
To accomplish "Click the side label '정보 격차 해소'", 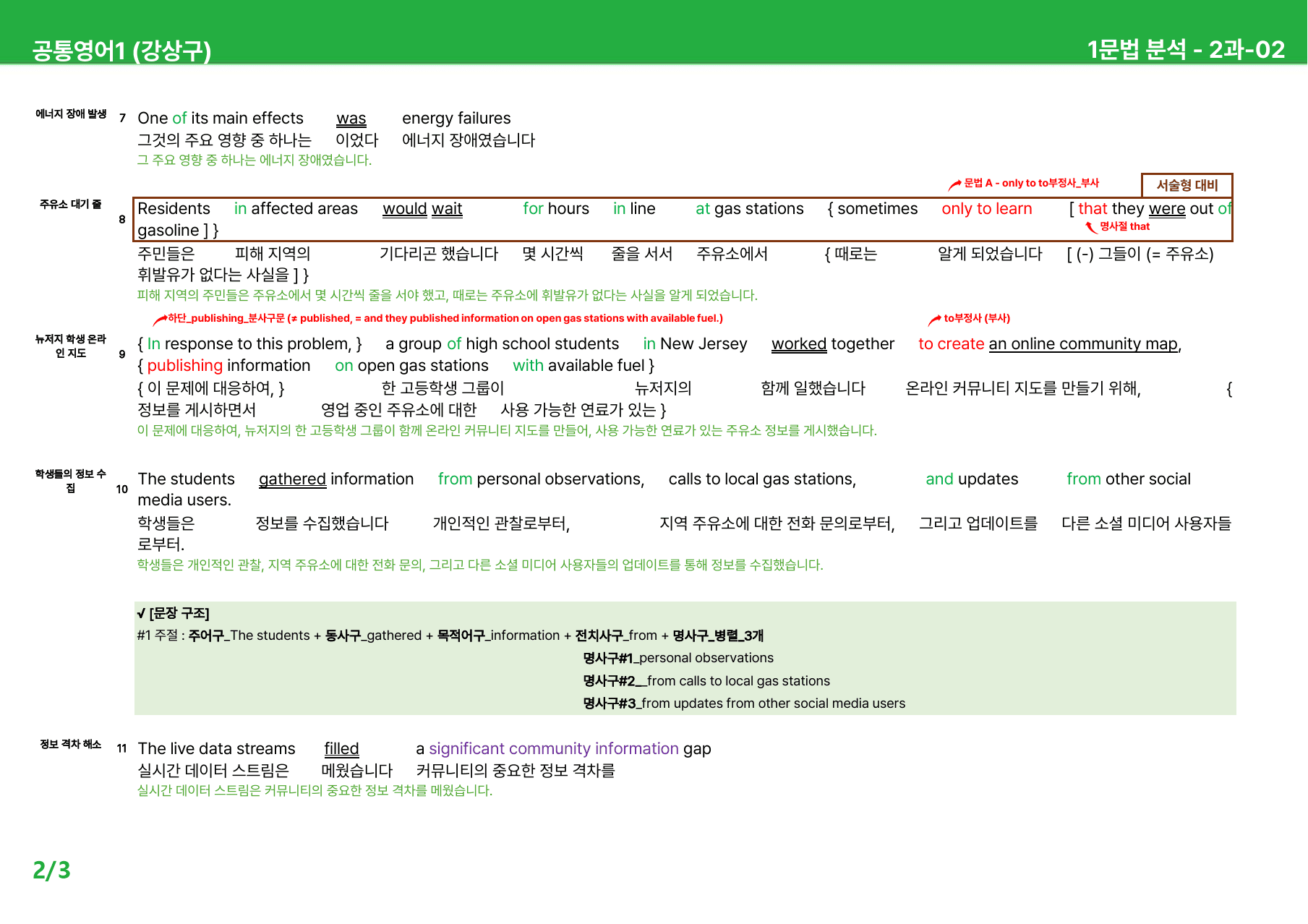I will [71, 744].
